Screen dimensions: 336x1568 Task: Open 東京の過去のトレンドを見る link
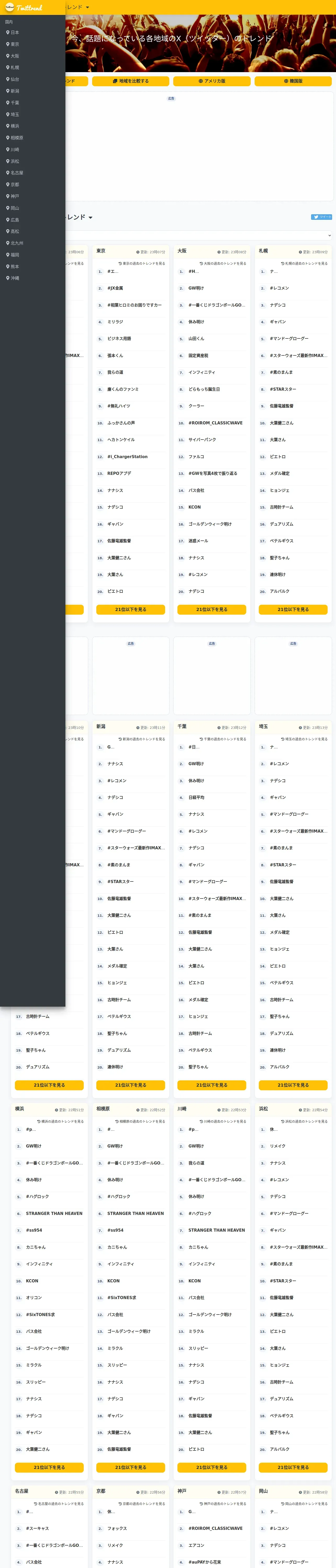point(142,264)
